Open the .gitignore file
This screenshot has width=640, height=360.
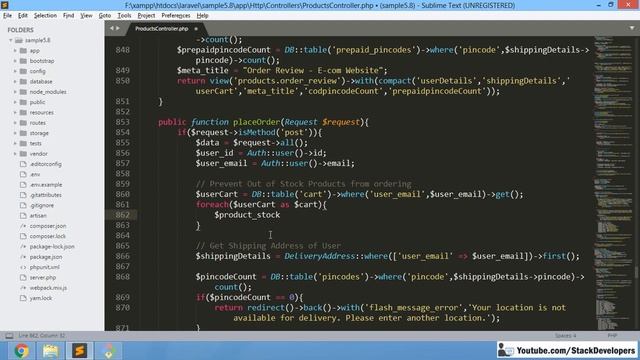tap(41, 205)
